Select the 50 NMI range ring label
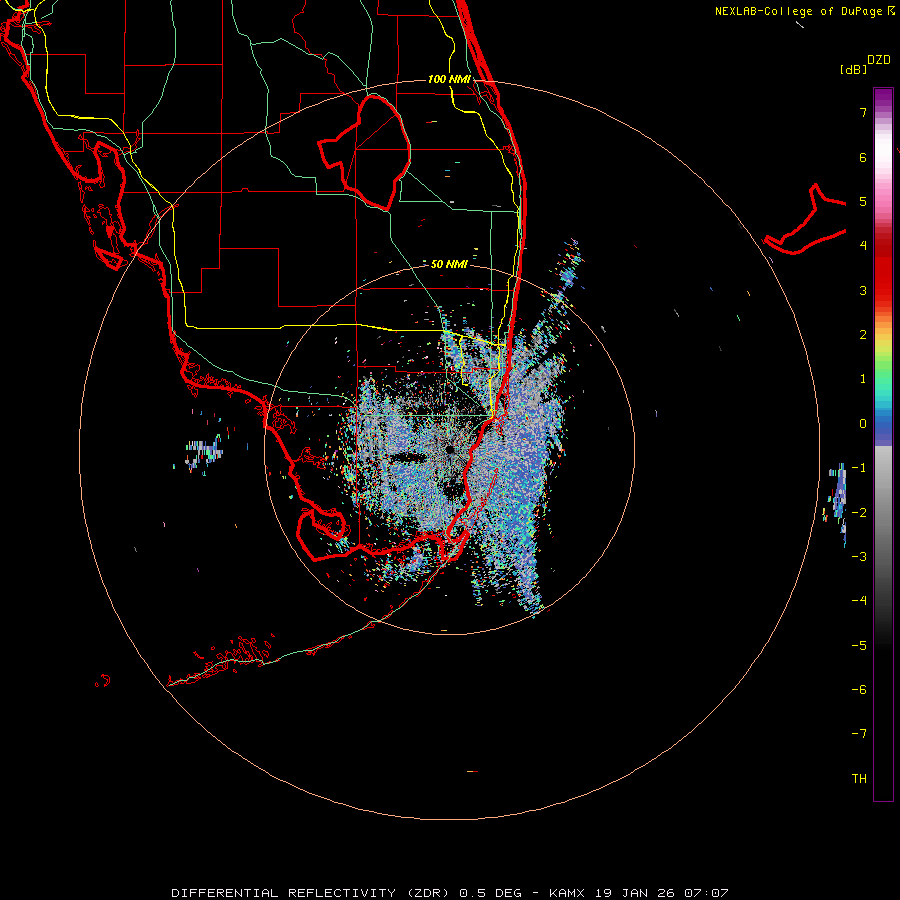The image size is (900, 900). (x=449, y=264)
